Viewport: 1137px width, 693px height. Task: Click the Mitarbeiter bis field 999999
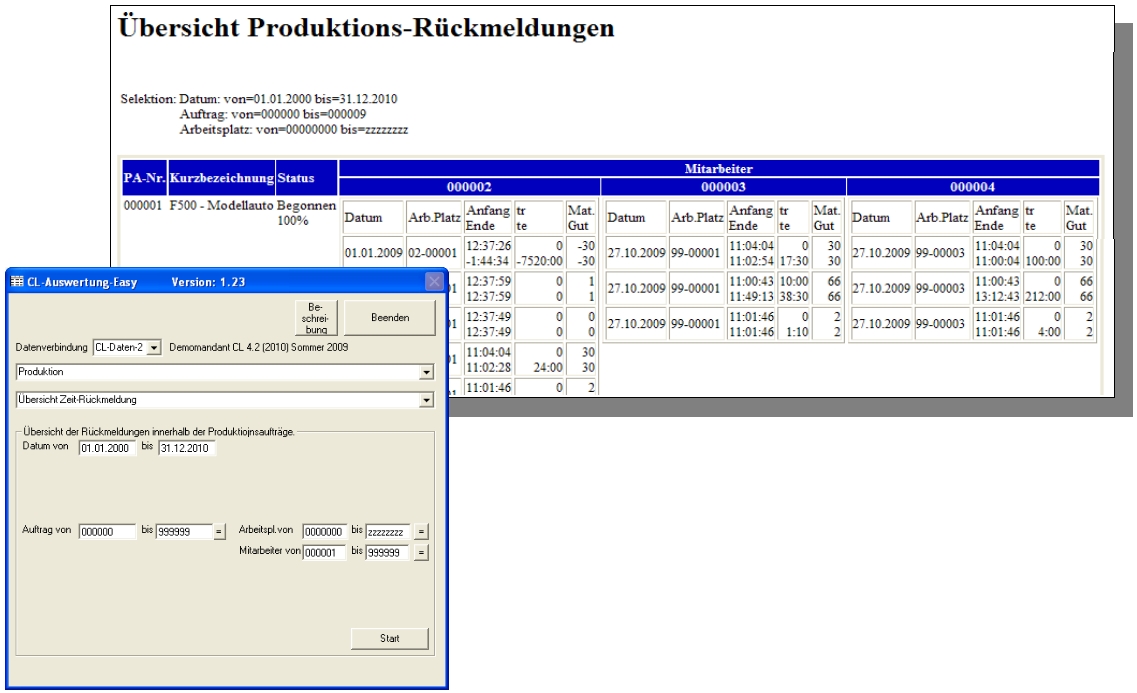point(388,552)
